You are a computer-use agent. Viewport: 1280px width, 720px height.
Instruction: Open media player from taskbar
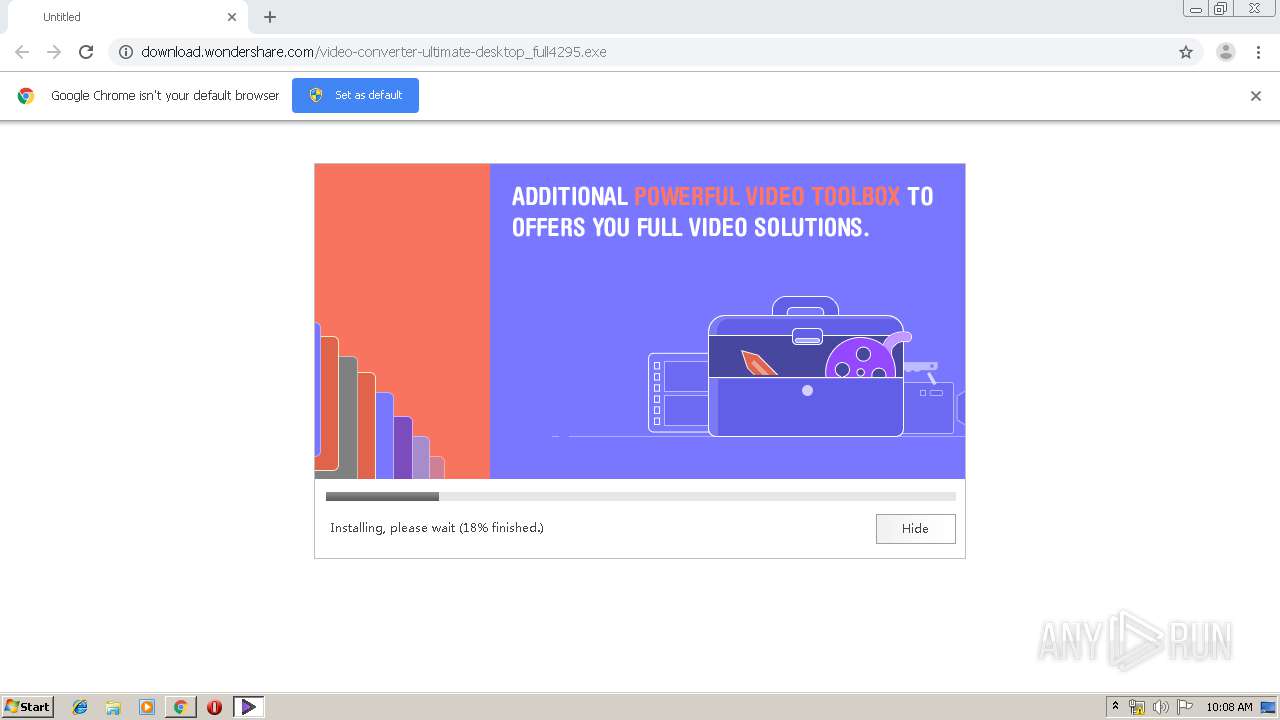click(x=147, y=707)
